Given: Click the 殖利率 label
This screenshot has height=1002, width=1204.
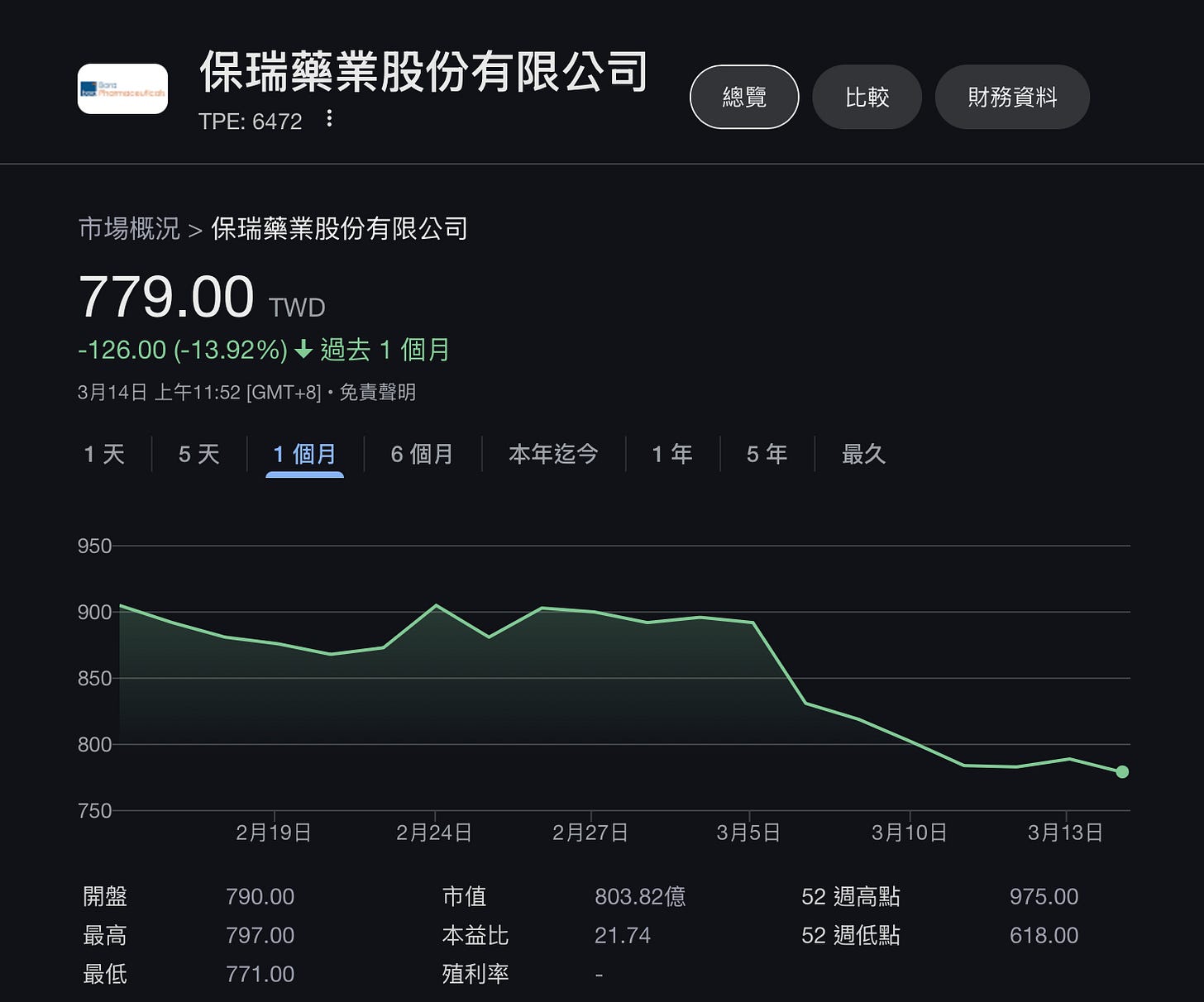Looking at the screenshot, I should tap(475, 975).
